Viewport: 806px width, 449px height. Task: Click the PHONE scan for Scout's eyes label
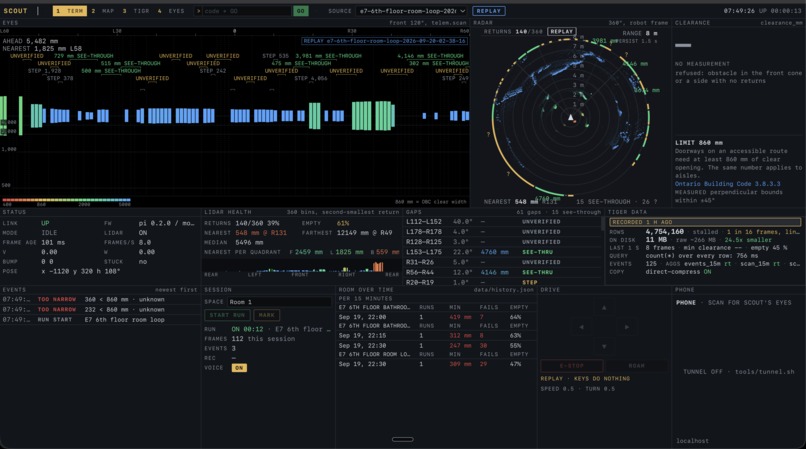coord(734,302)
